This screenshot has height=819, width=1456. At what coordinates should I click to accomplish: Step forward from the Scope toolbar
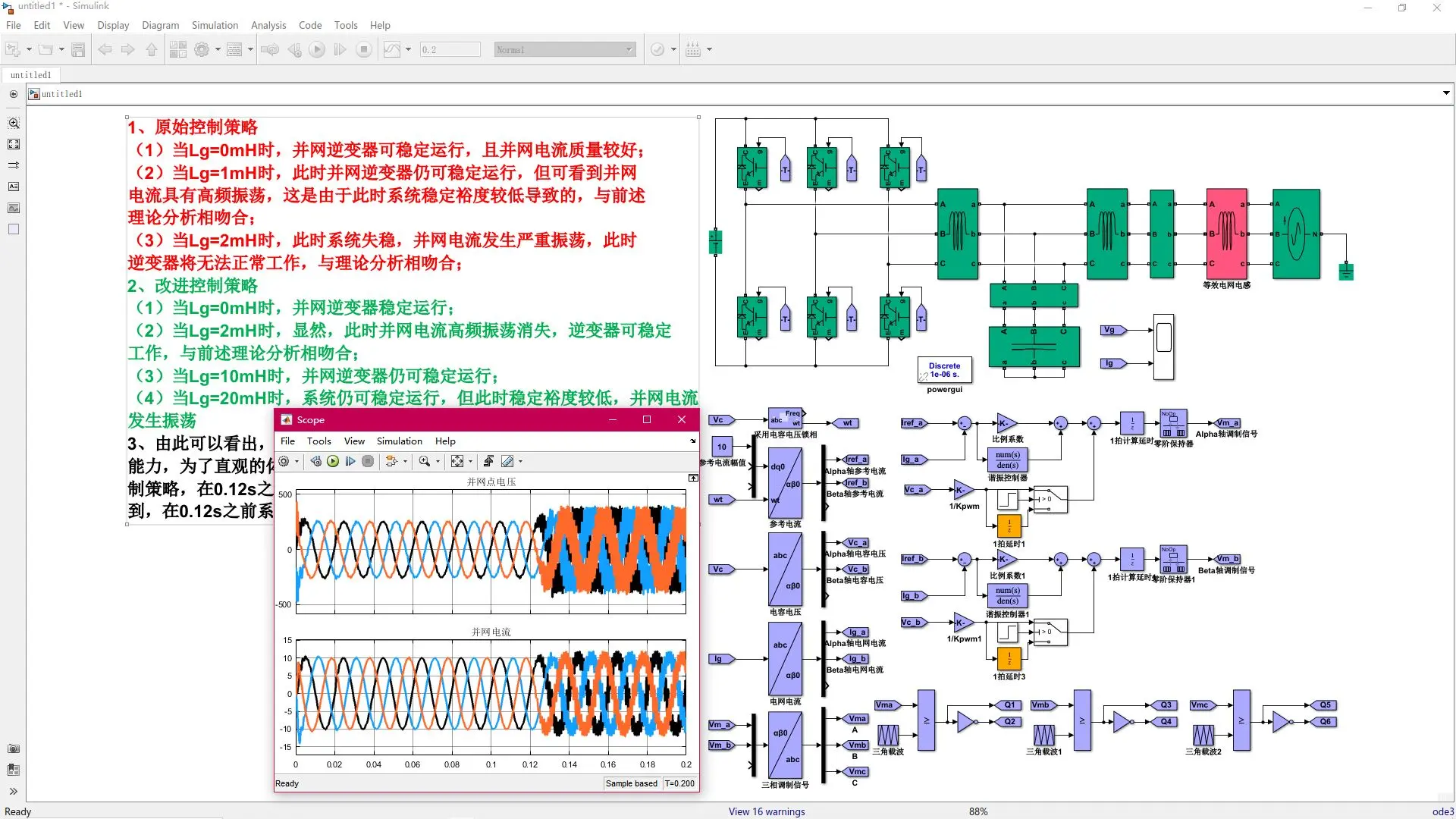350,461
